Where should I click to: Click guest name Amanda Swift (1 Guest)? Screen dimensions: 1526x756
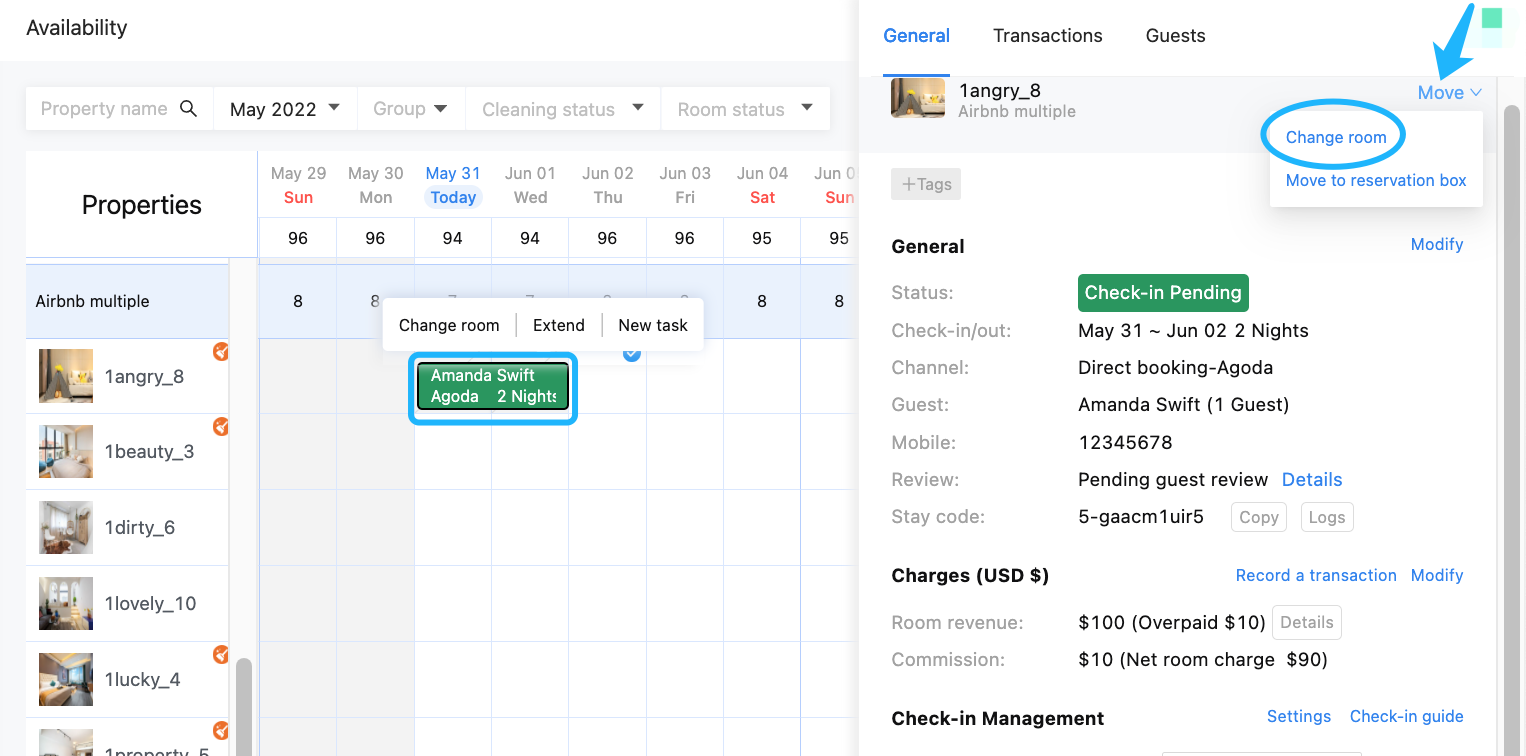(x=1183, y=405)
